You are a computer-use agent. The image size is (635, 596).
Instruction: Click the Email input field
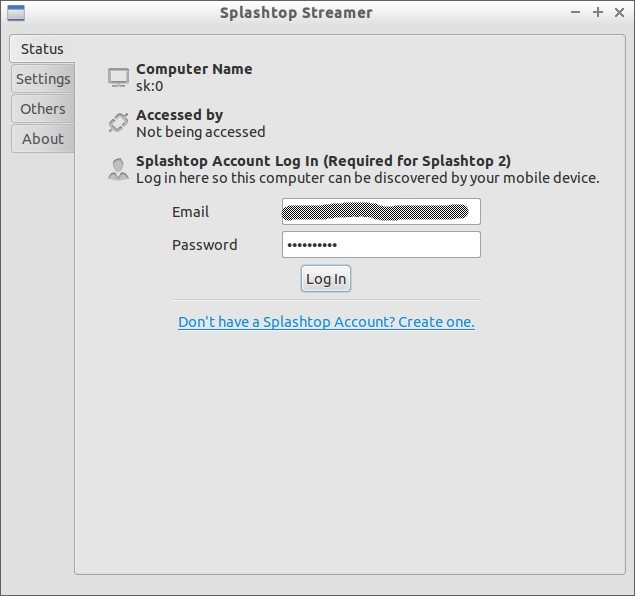pyautogui.click(x=381, y=211)
